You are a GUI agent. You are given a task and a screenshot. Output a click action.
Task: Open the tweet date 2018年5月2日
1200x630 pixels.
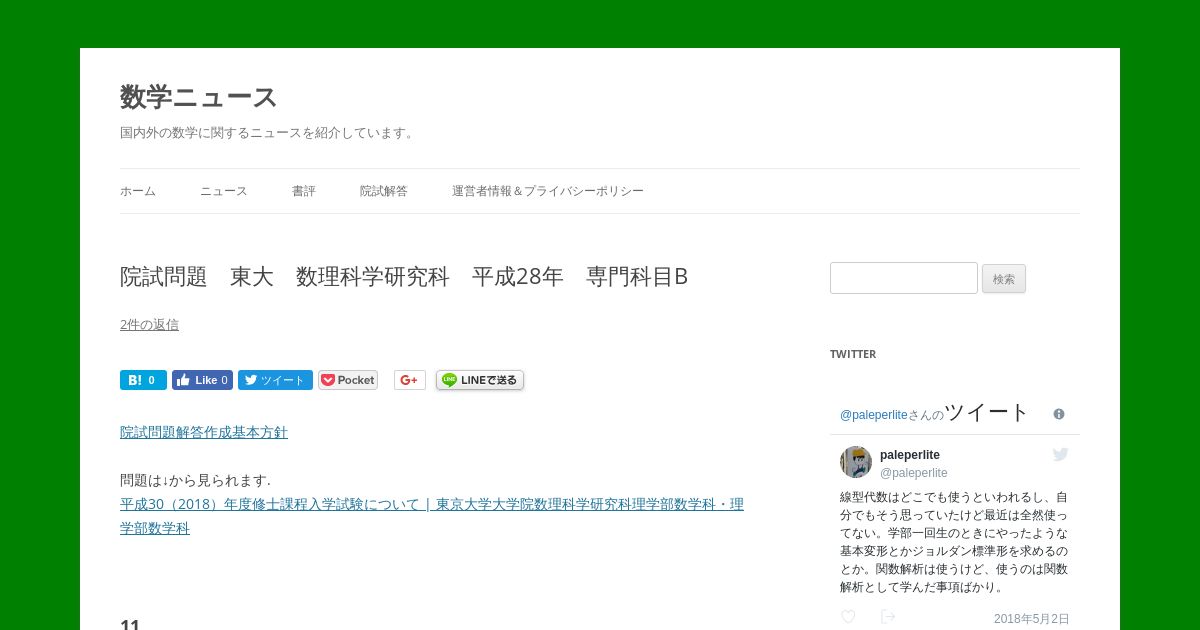1032,619
